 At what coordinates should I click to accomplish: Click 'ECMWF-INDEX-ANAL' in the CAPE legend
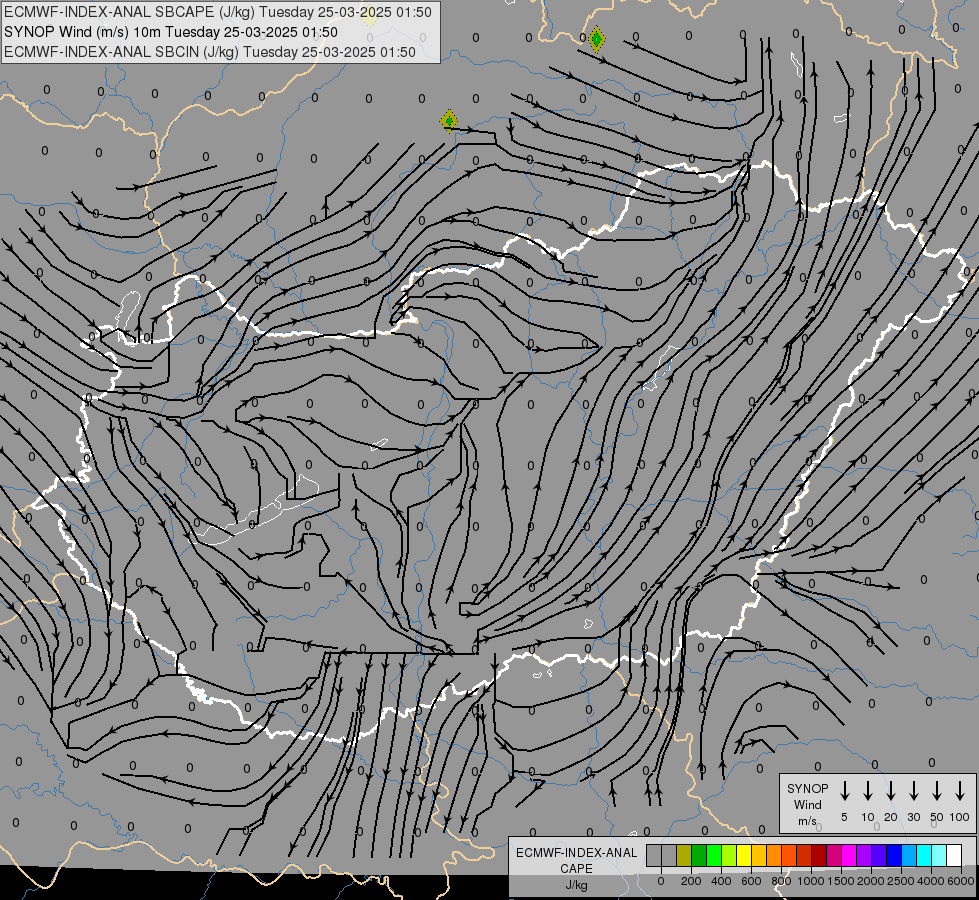(576, 853)
